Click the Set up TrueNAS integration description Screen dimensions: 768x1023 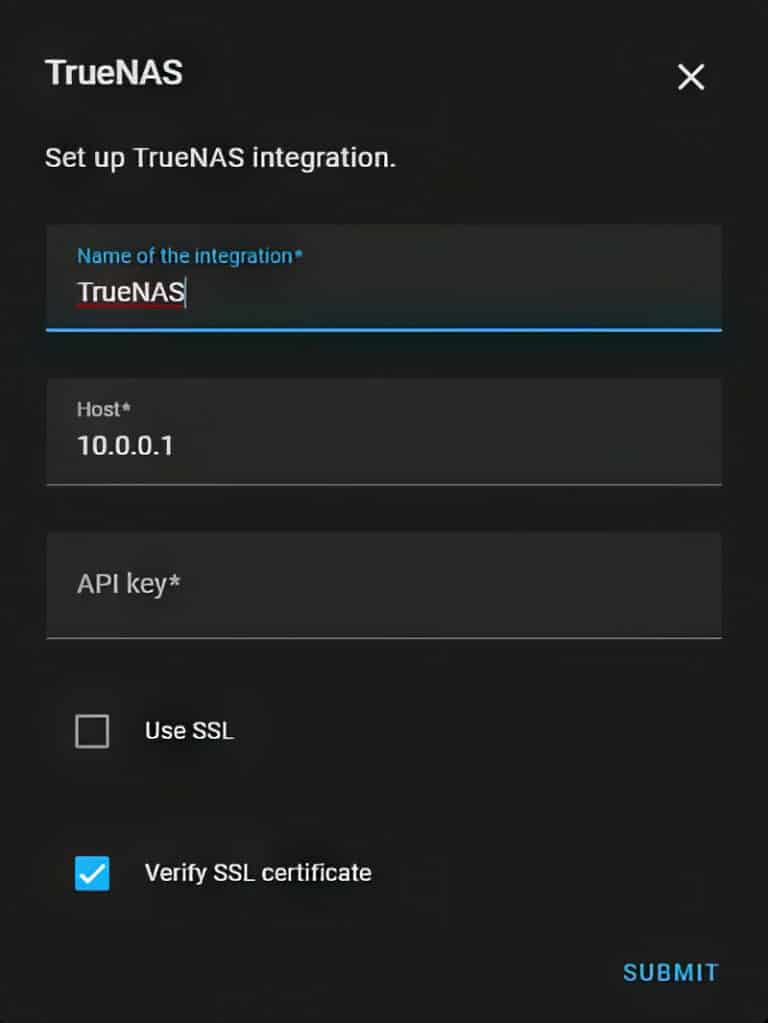coord(221,158)
